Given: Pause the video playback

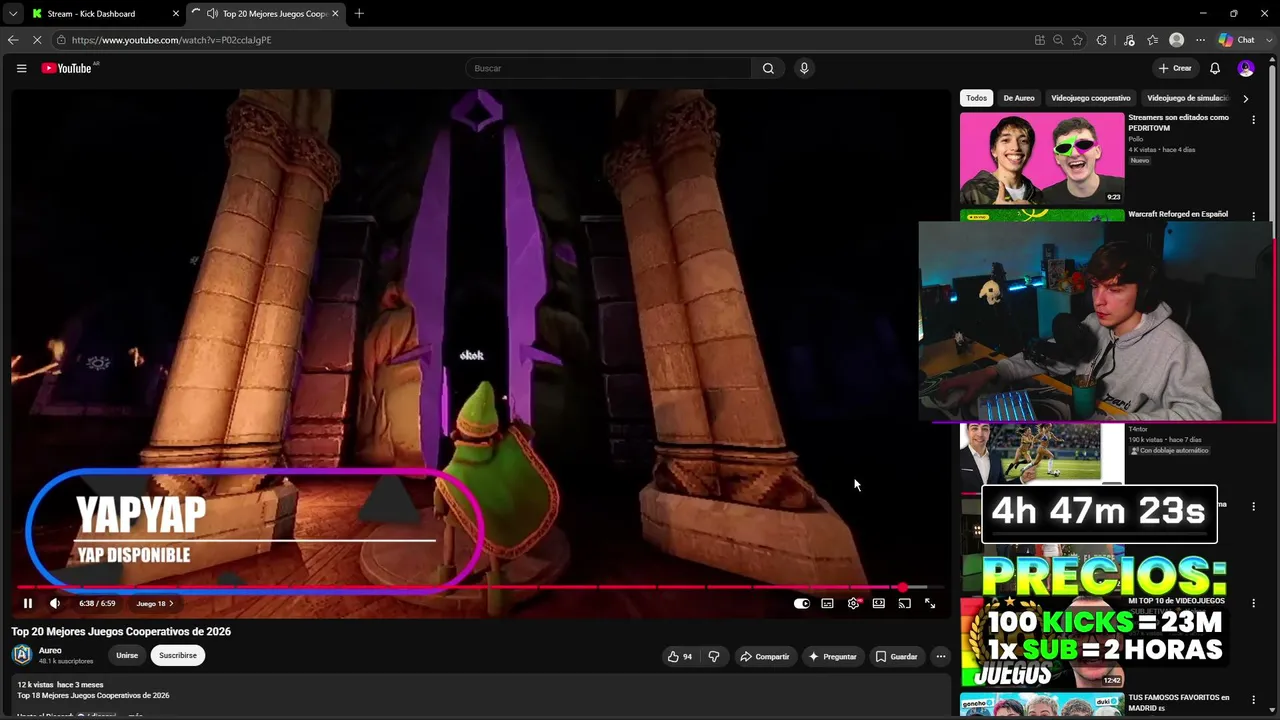Looking at the screenshot, I should tap(28, 603).
